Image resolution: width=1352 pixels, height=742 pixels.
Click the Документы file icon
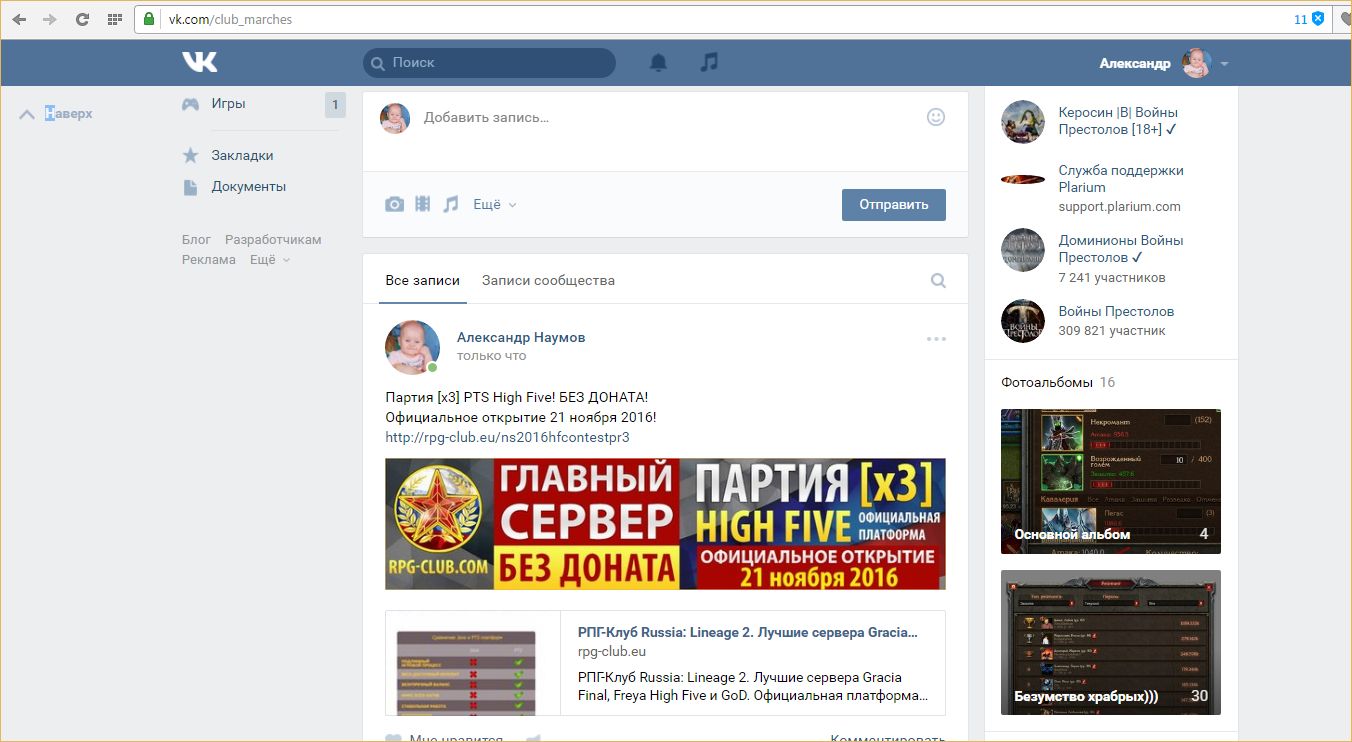click(190, 187)
